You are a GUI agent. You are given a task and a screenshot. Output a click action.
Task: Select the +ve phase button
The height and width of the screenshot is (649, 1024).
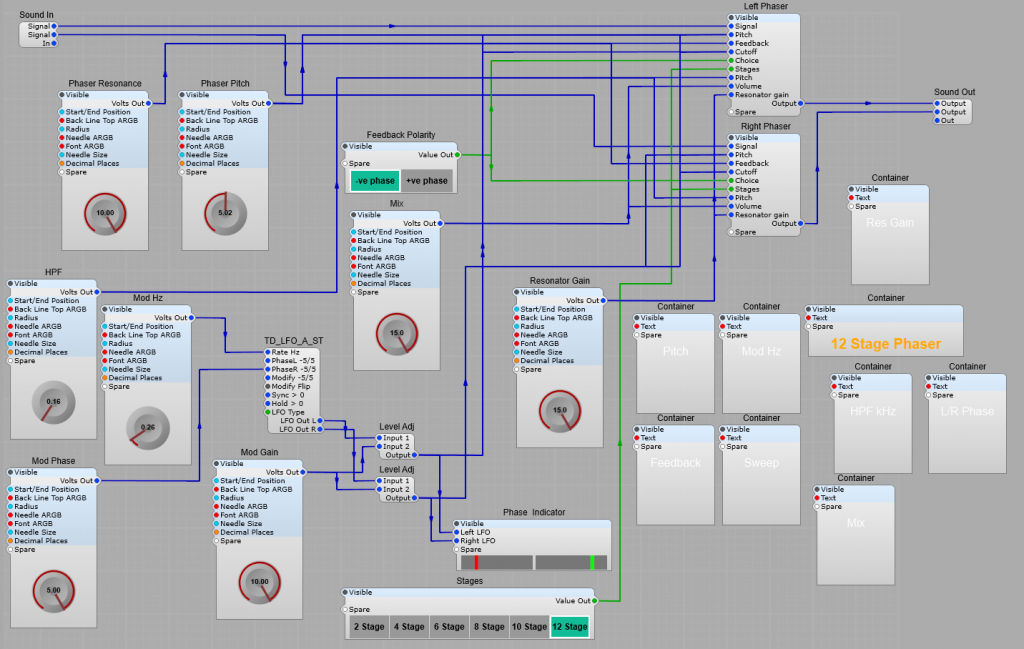click(x=427, y=181)
